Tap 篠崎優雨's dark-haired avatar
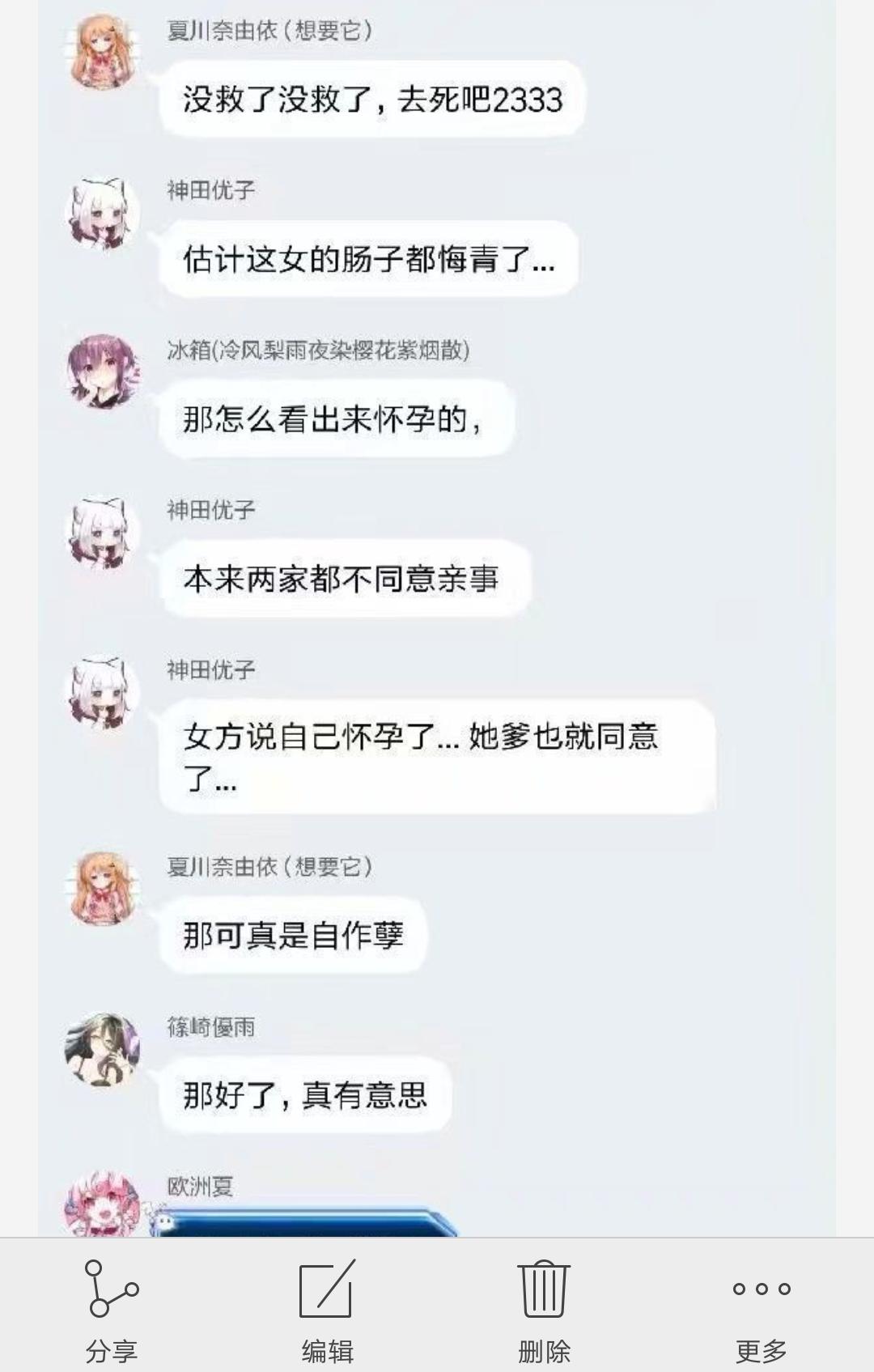 pyautogui.click(x=103, y=1050)
